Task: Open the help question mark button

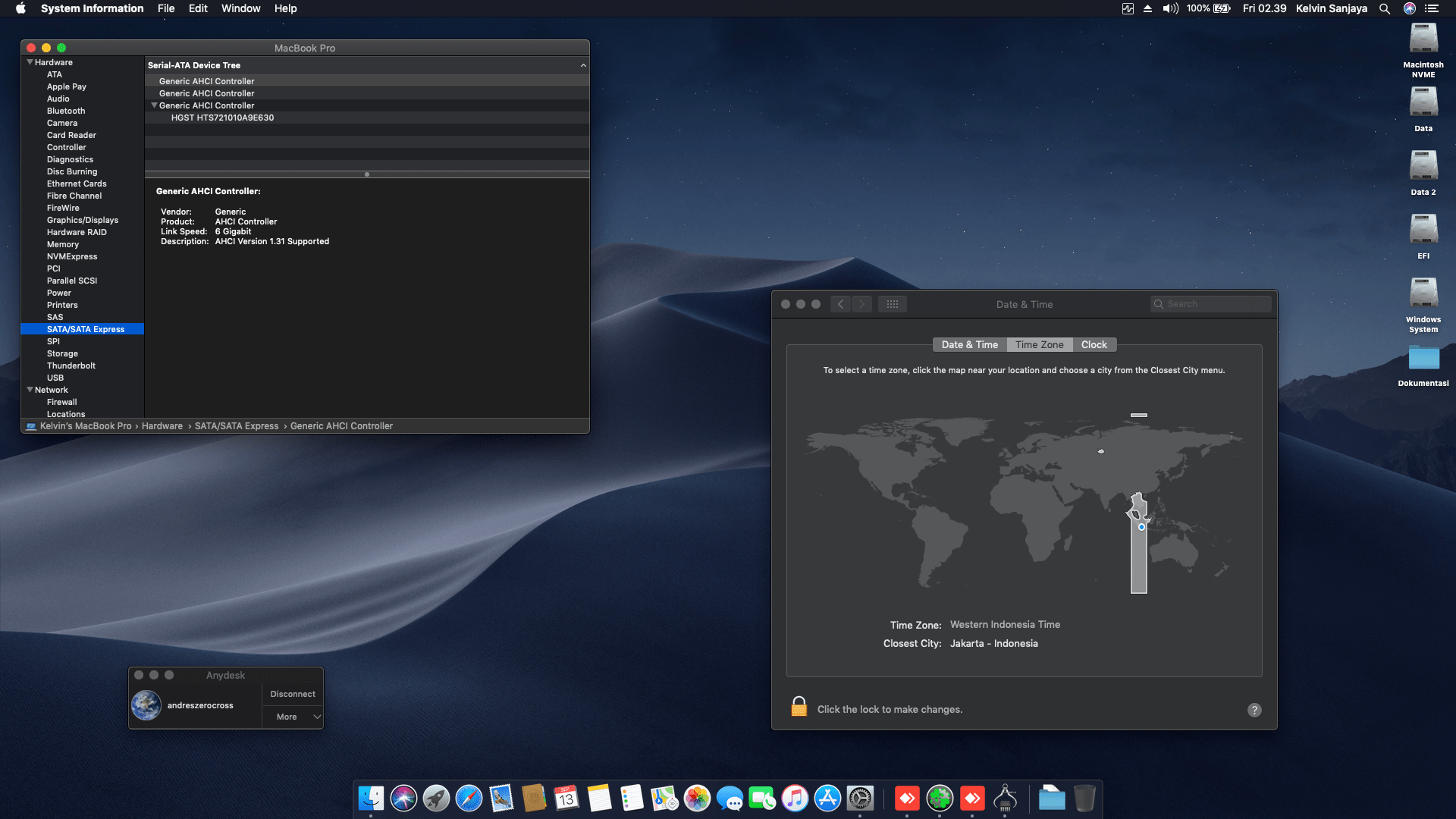Action: tap(1254, 710)
